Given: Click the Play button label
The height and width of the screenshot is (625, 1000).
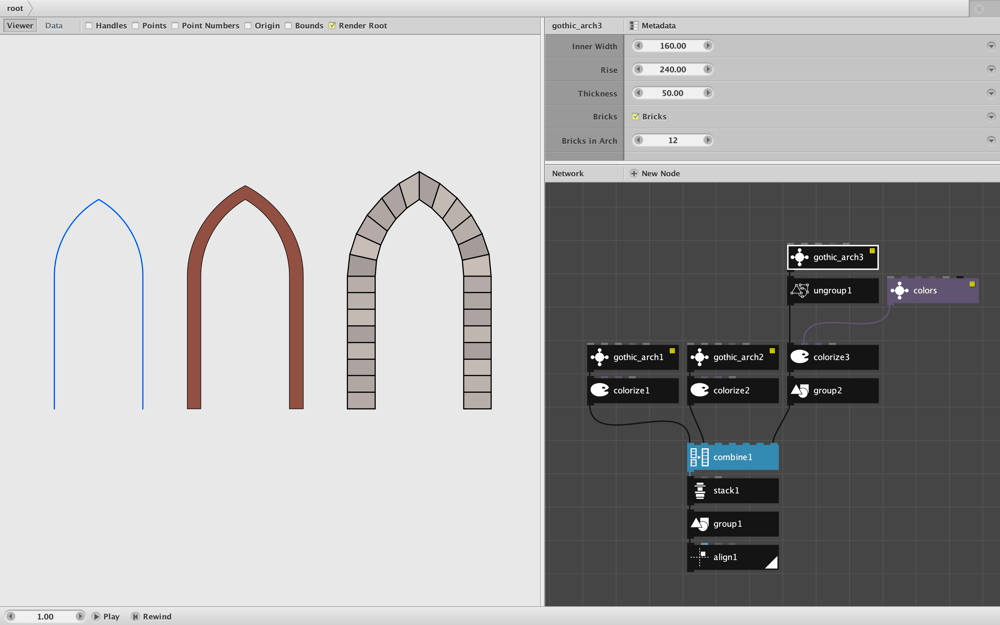Looking at the screenshot, I should pyautogui.click(x=112, y=617).
